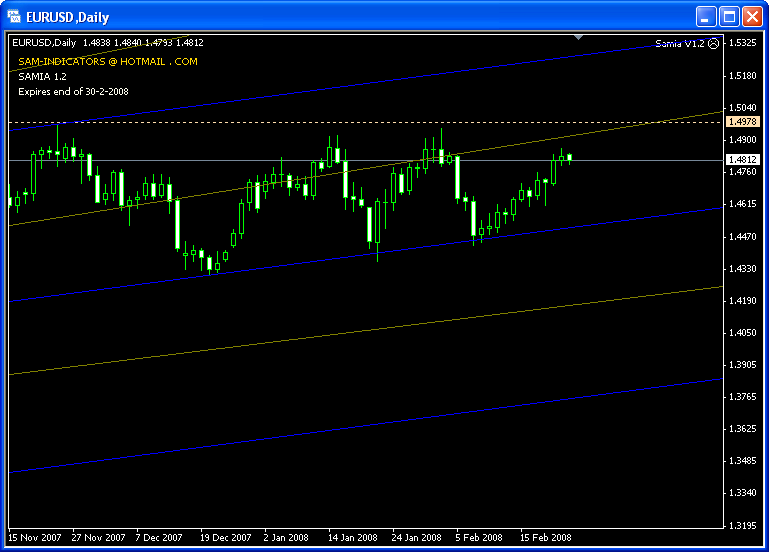Click the 1.4615 price scale value
The image size is (769, 552).
743,204
